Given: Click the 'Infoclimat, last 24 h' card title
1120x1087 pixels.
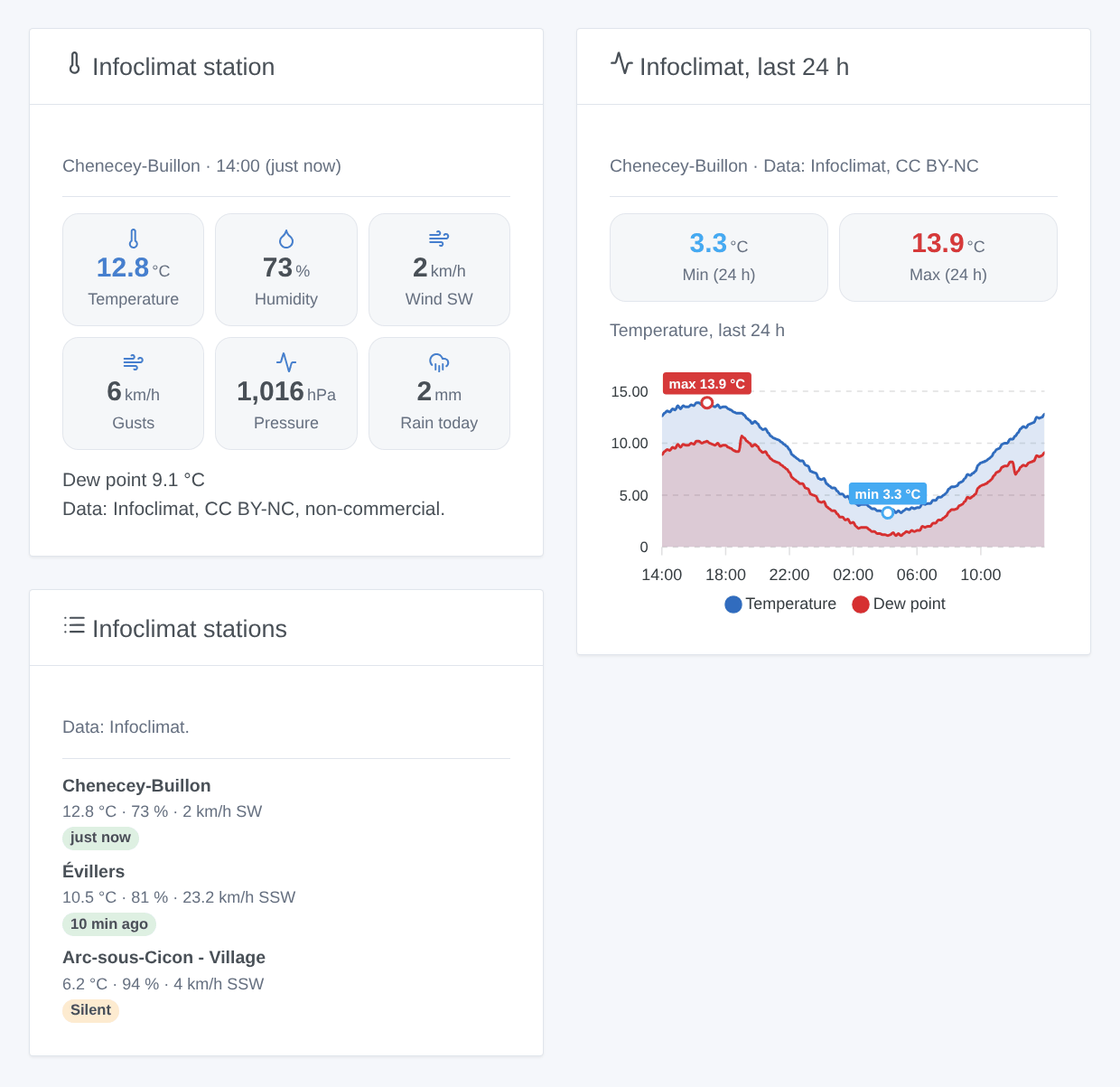Looking at the screenshot, I should click(744, 67).
